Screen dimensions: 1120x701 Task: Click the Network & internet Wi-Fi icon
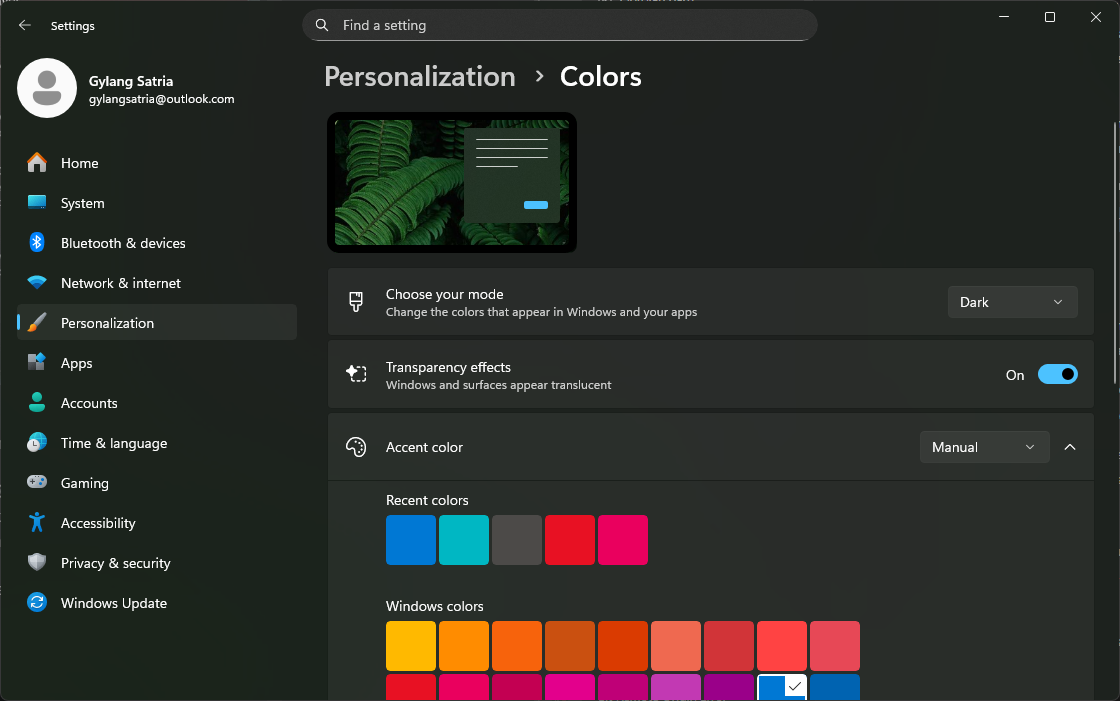coord(37,283)
